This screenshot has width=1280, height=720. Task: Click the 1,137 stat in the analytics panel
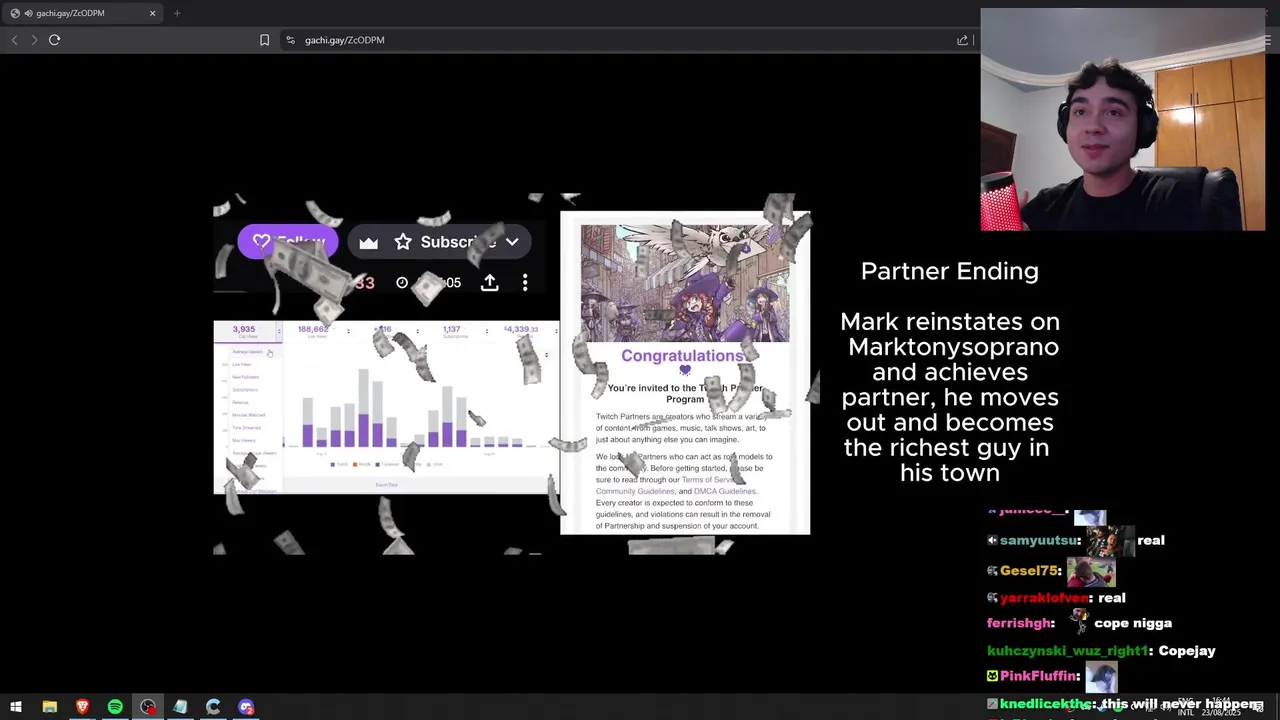coord(451,329)
